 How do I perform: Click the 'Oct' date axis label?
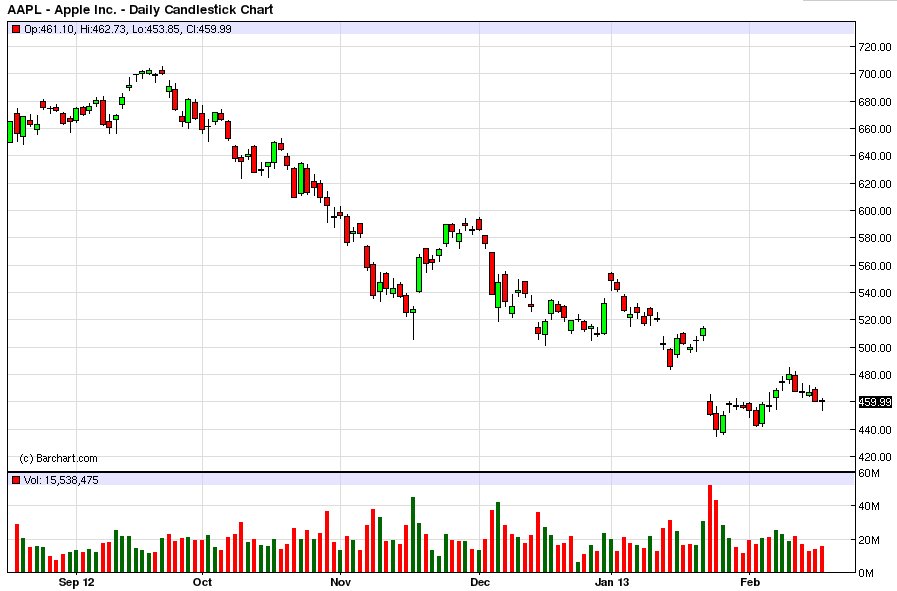[x=203, y=582]
